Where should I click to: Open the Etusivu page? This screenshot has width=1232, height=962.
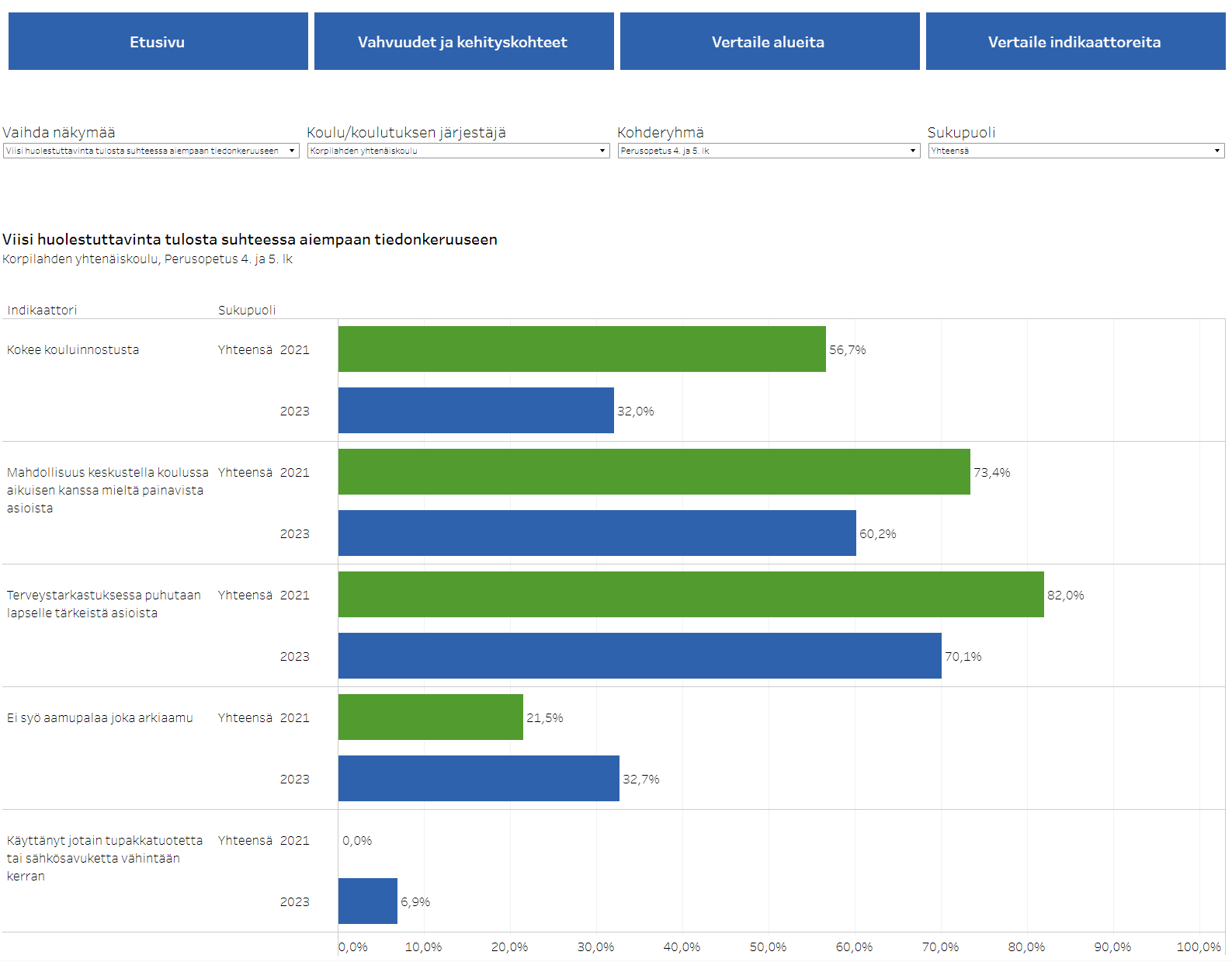158,42
